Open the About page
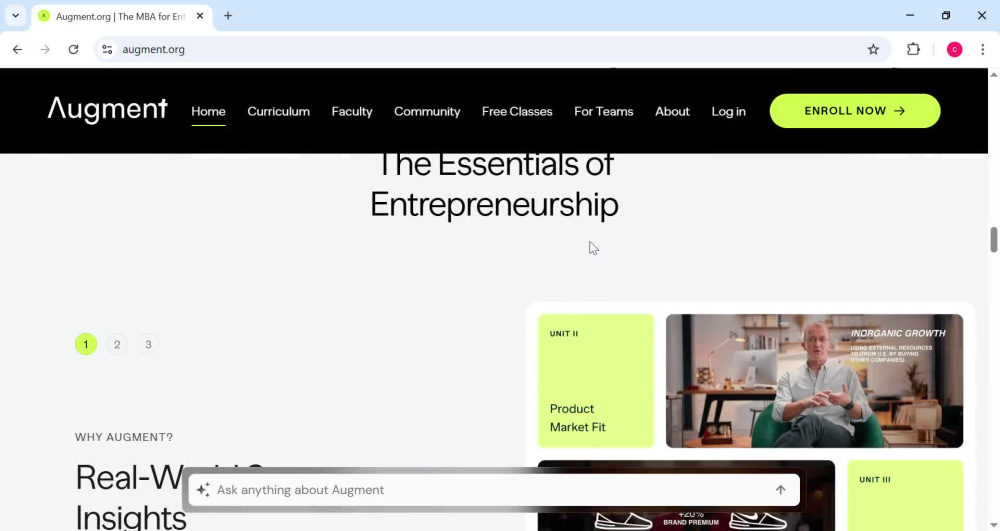This screenshot has height=531, width=1000. (672, 112)
